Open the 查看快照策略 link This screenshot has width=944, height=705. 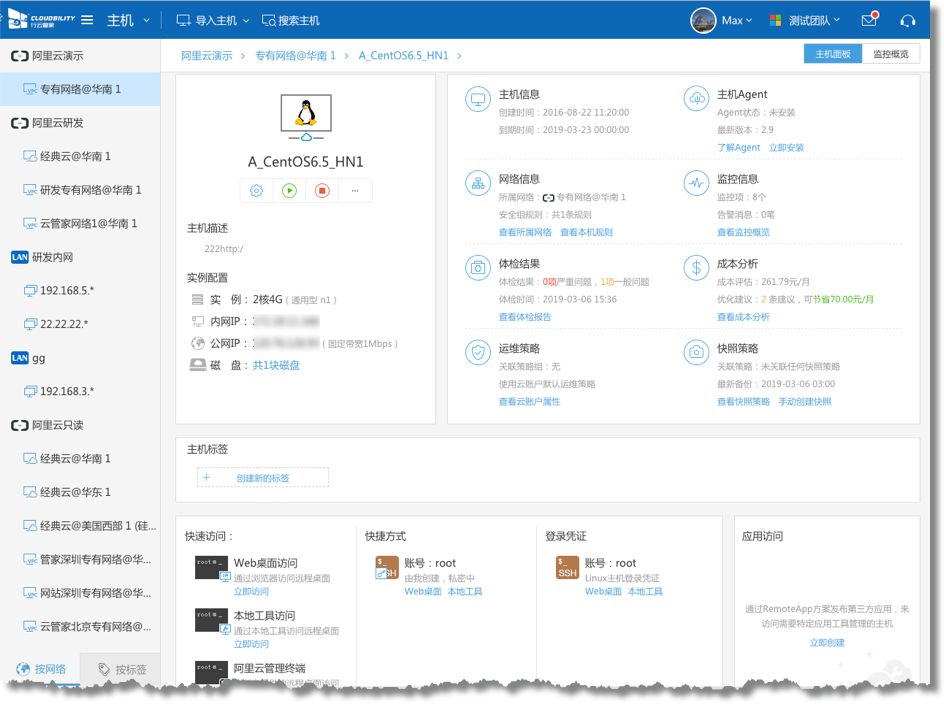[x=743, y=402]
